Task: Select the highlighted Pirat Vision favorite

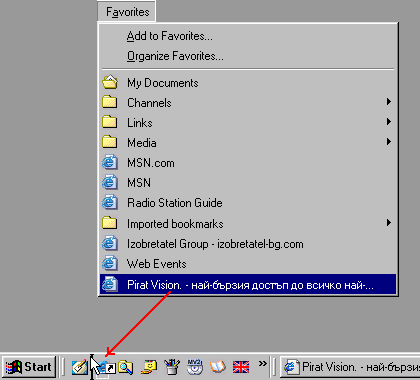Action: click(x=248, y=285)
